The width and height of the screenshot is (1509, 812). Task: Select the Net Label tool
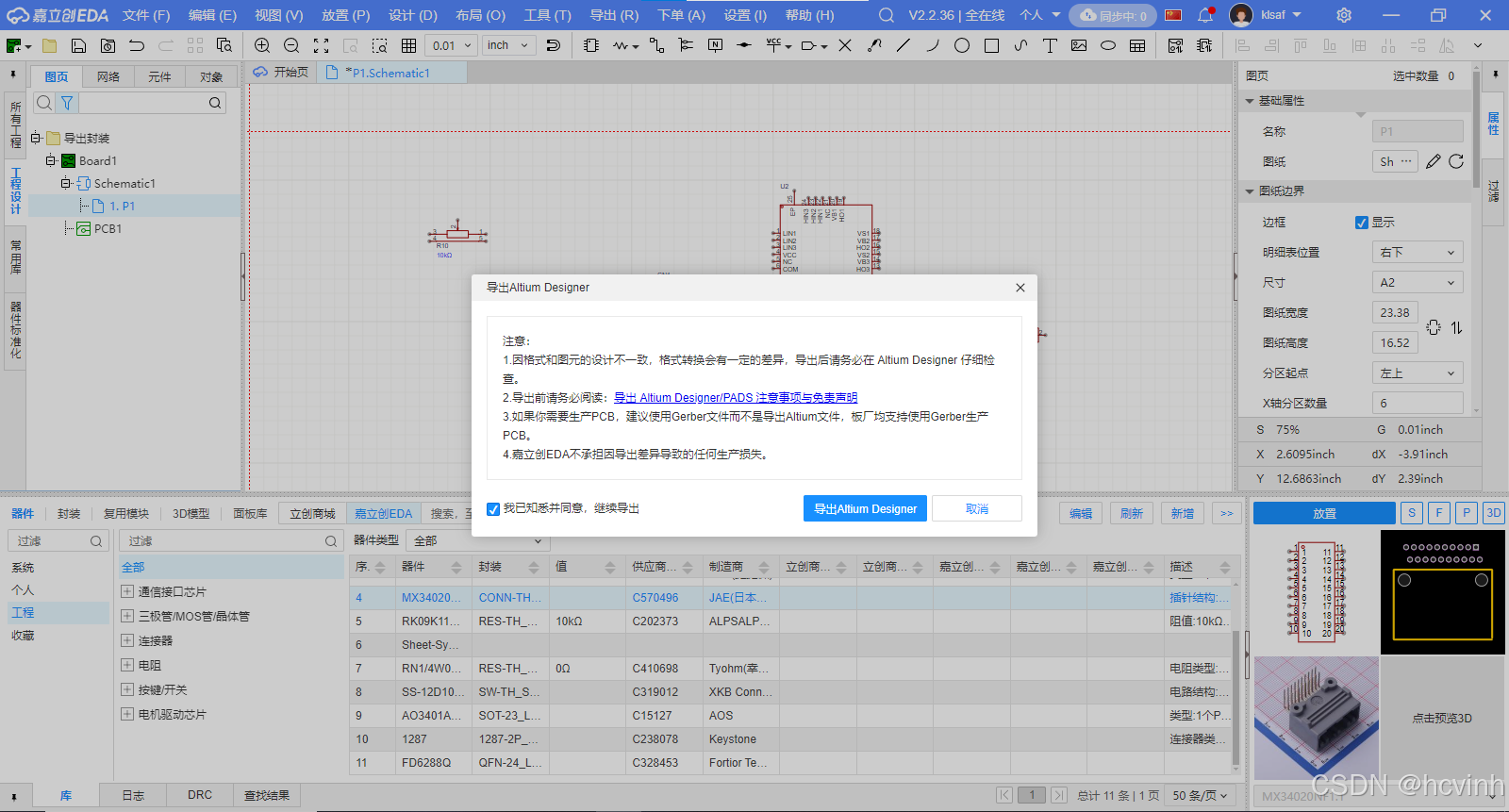(x=715, y=45)
